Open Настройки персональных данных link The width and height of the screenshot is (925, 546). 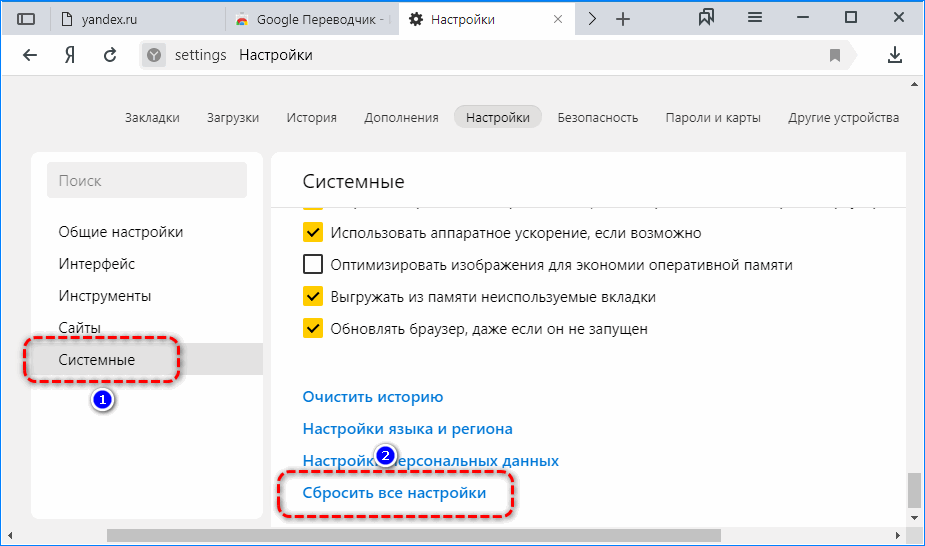431,461
